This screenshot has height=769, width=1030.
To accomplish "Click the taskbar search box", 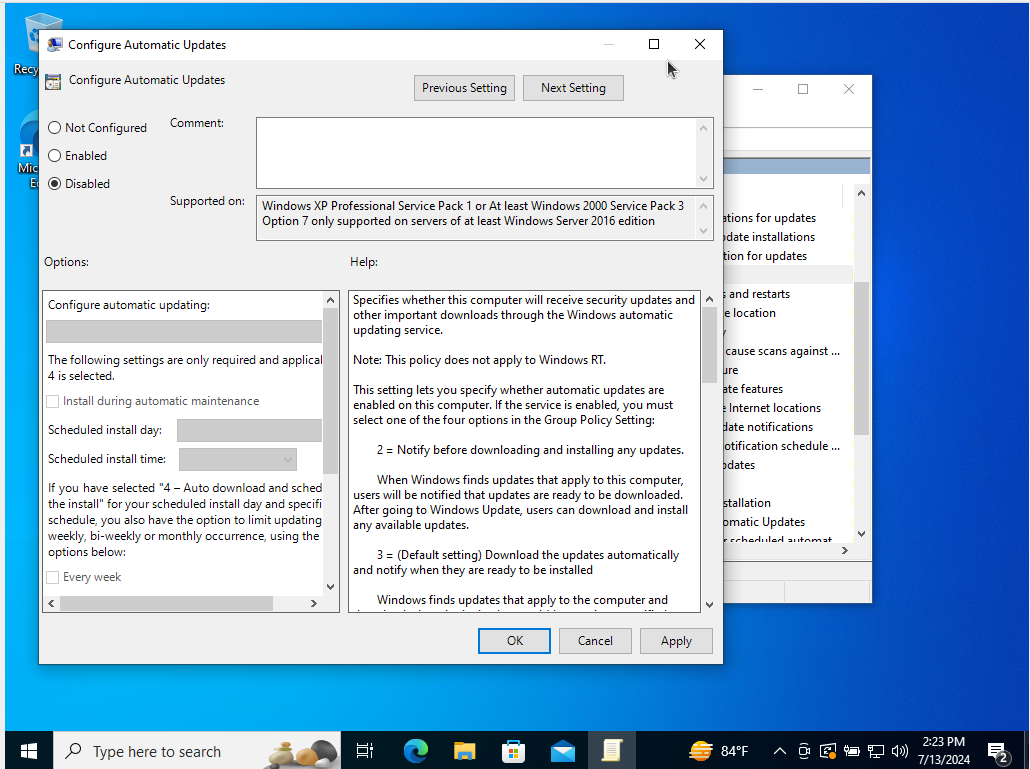I will [x=197, y=751].
